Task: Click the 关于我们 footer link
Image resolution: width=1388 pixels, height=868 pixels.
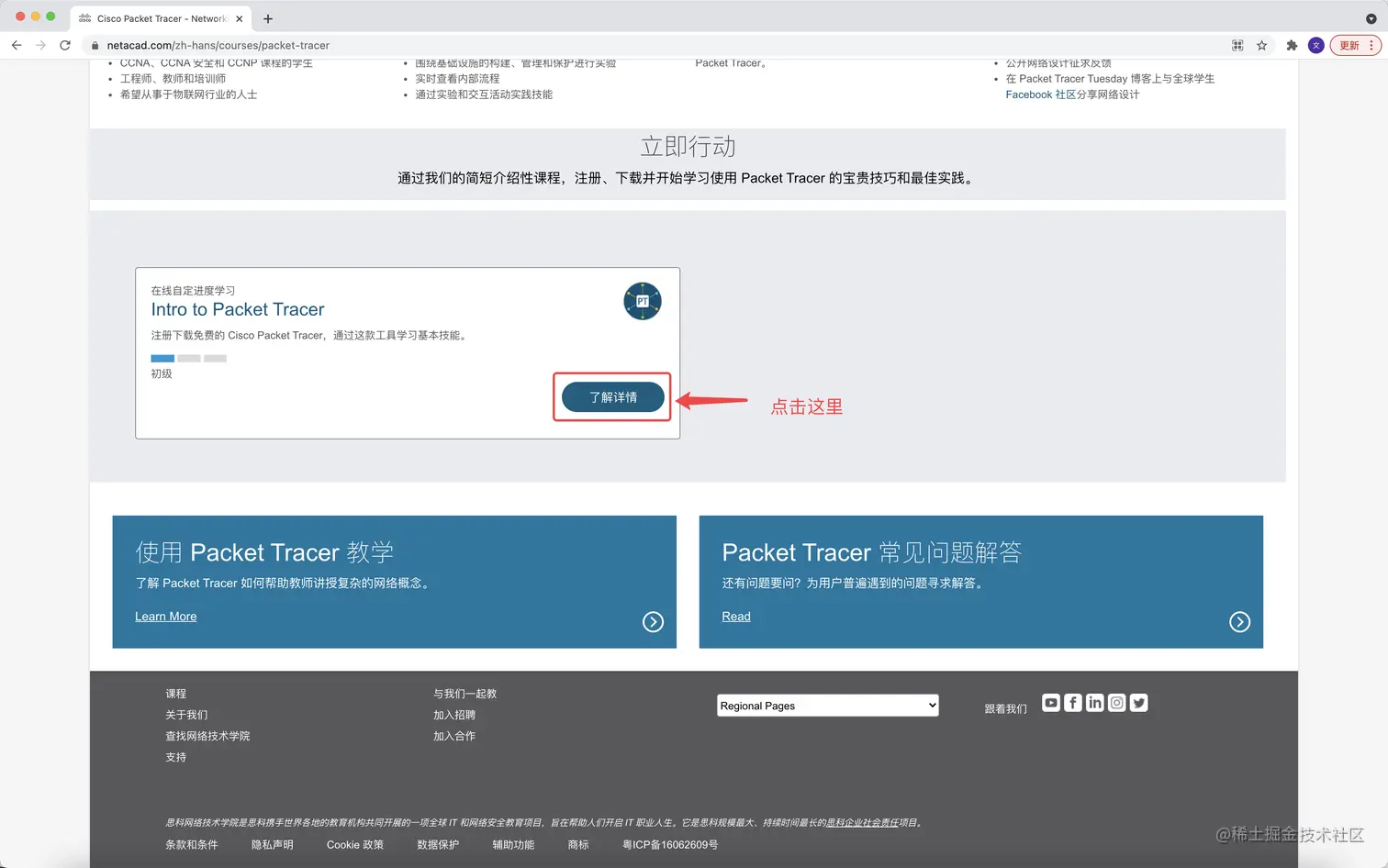Action: 186,715
